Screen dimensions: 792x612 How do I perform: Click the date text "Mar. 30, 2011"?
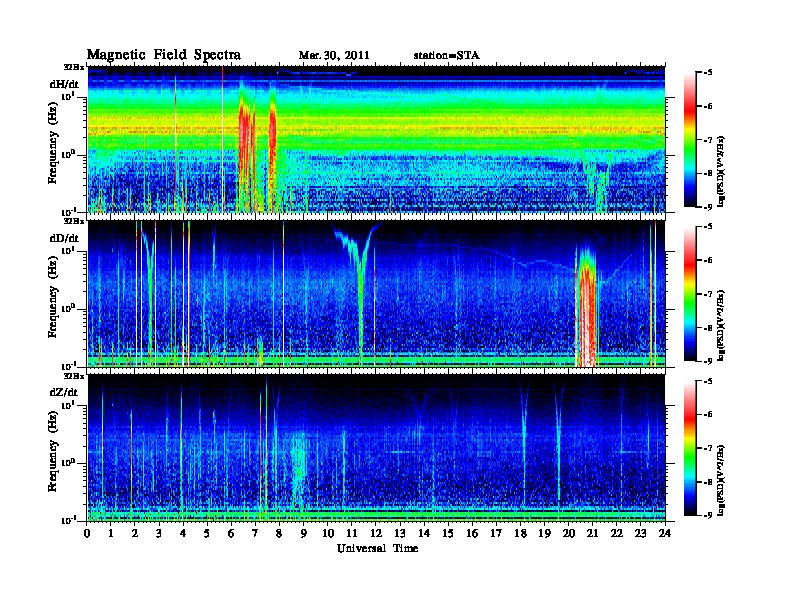(x=334, y=55)
